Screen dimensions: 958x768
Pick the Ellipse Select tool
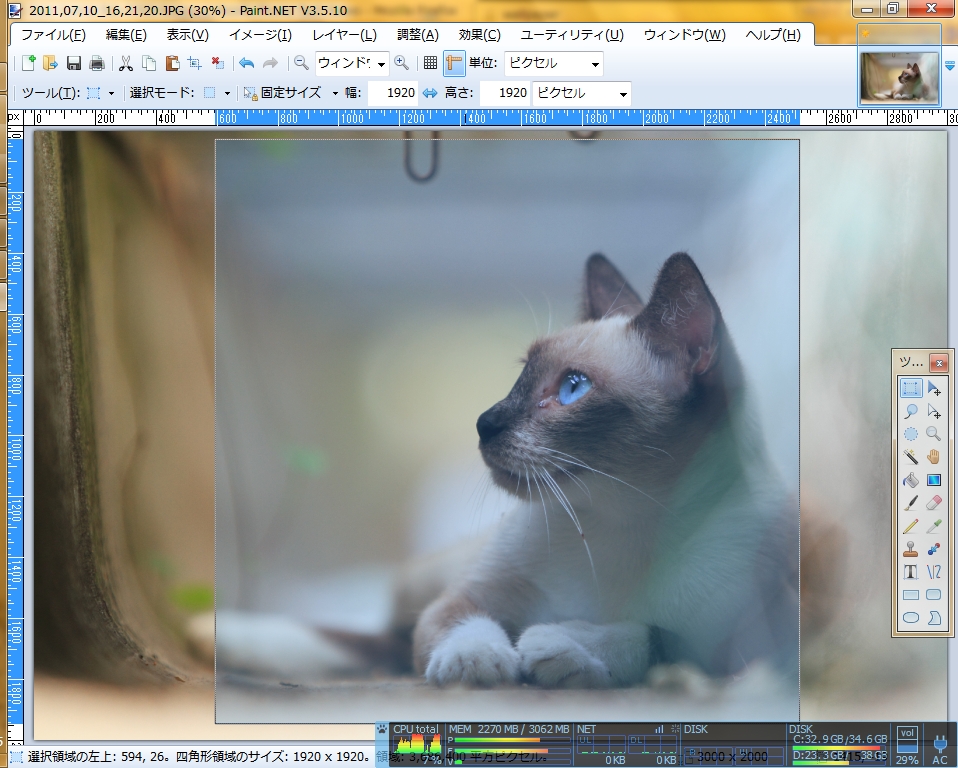coord(910,434)
